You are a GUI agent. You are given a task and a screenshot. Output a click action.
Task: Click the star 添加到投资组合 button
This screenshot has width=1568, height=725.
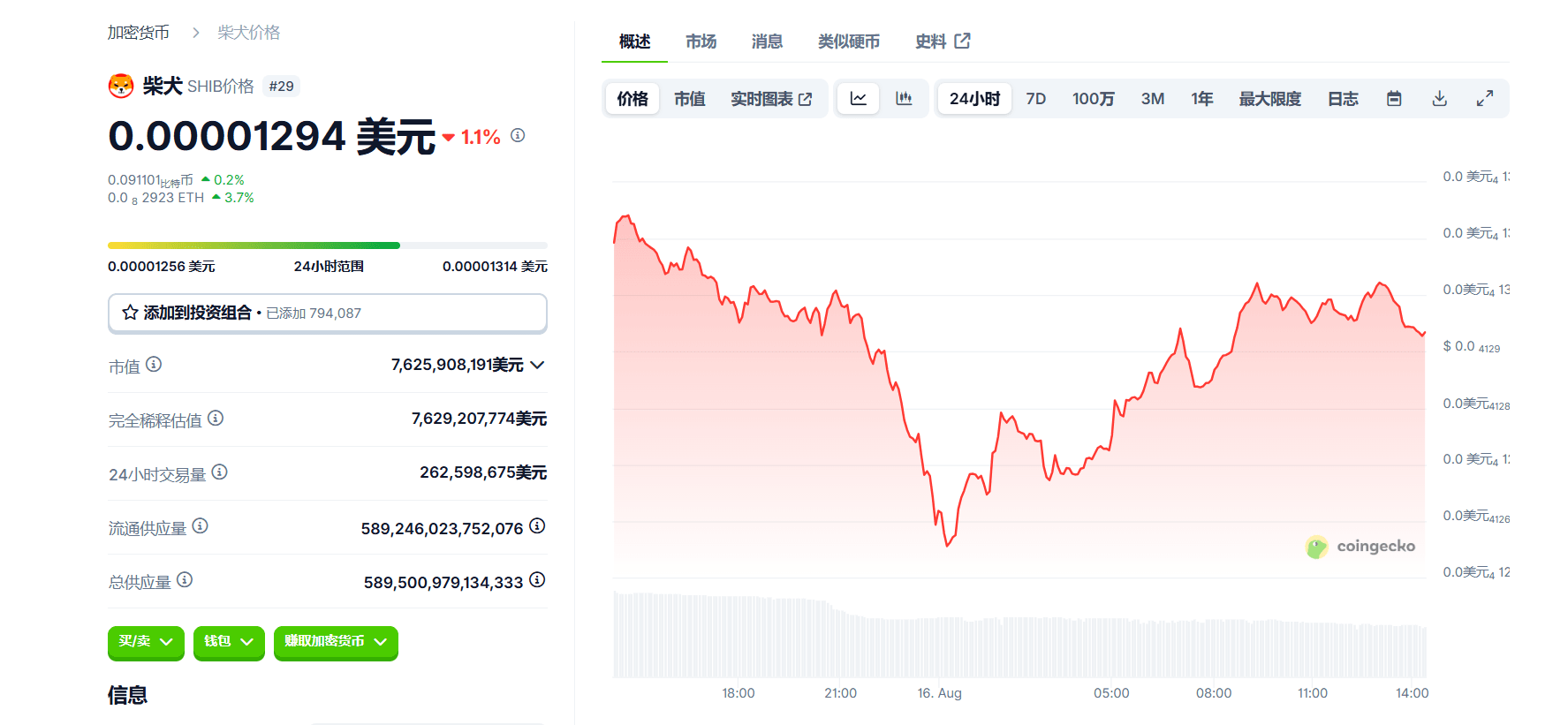(x=327, y=313)
